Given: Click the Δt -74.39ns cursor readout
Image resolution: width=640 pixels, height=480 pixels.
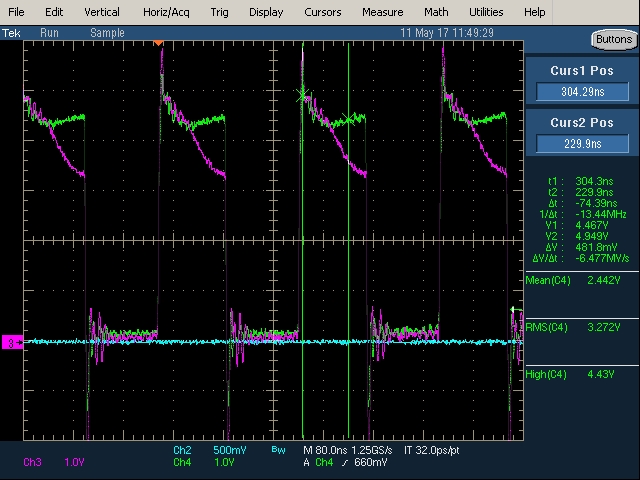Looking at the screenshot, I should click(583, 203).
